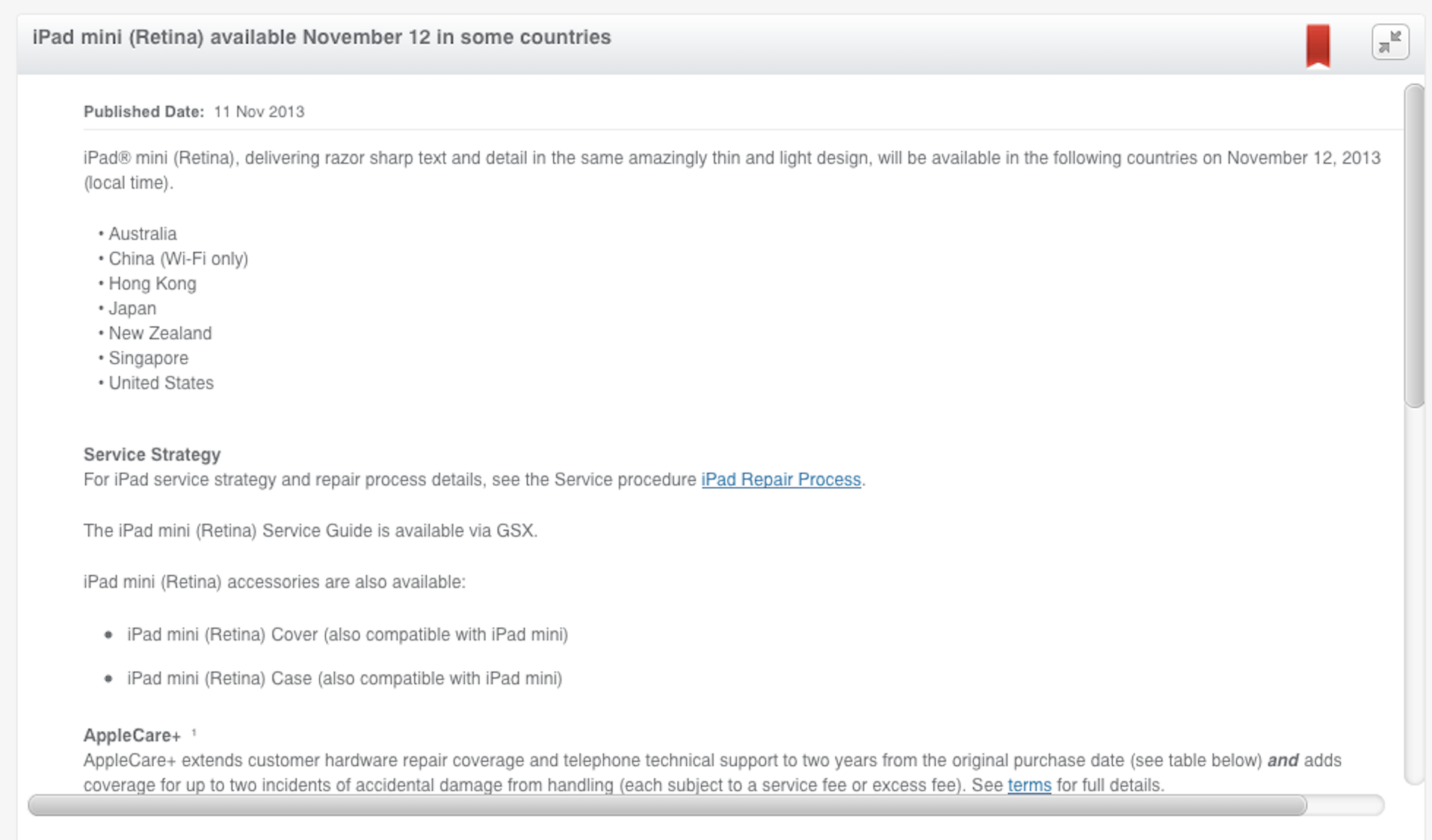This screenshot has height=840, width=1432.
Task: Click the empty horizontal scrollbar track end
Action: point(1345,805)
